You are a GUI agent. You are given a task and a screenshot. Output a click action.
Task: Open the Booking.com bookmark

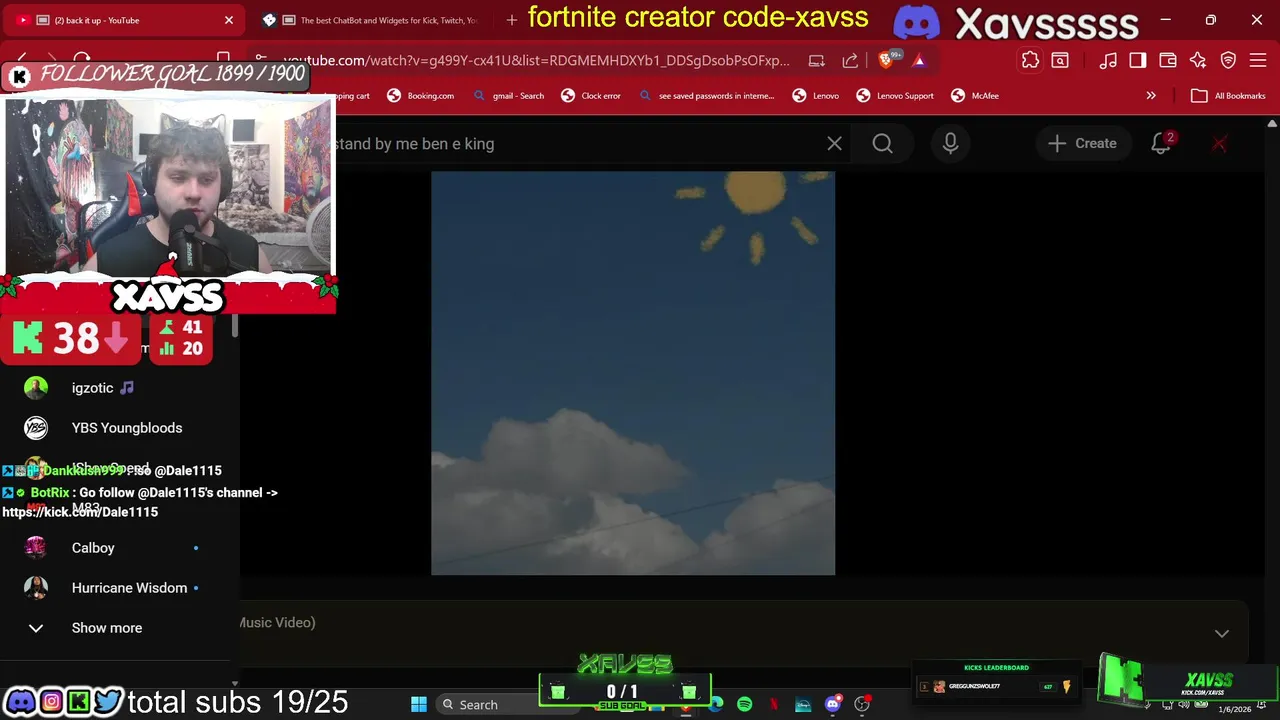pyautogui.click(x=420, y=96)
